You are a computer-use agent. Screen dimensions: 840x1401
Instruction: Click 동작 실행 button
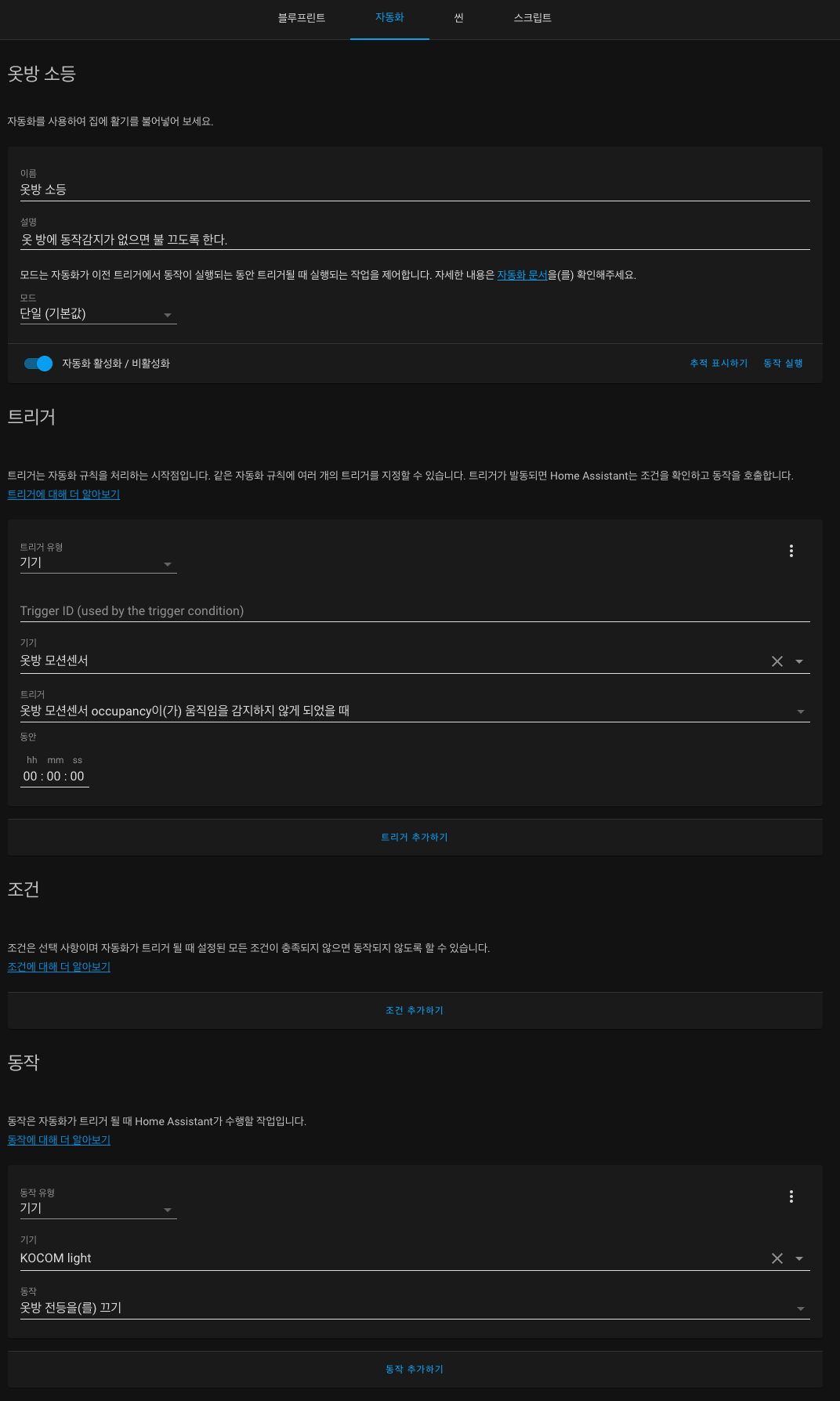click(x=784, y=364)
